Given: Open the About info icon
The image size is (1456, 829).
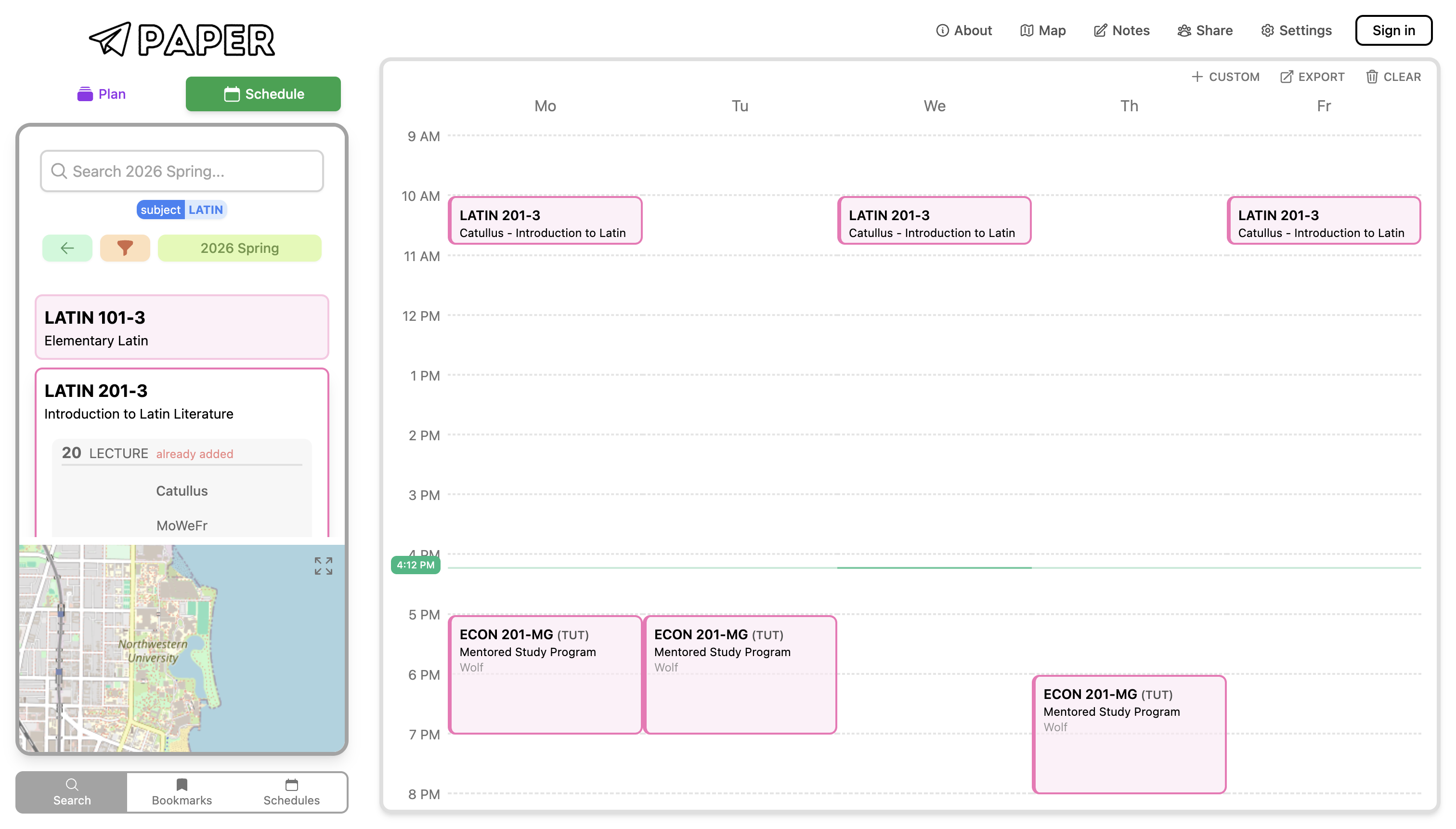Looking at the screenshot, I should [942, 30].
